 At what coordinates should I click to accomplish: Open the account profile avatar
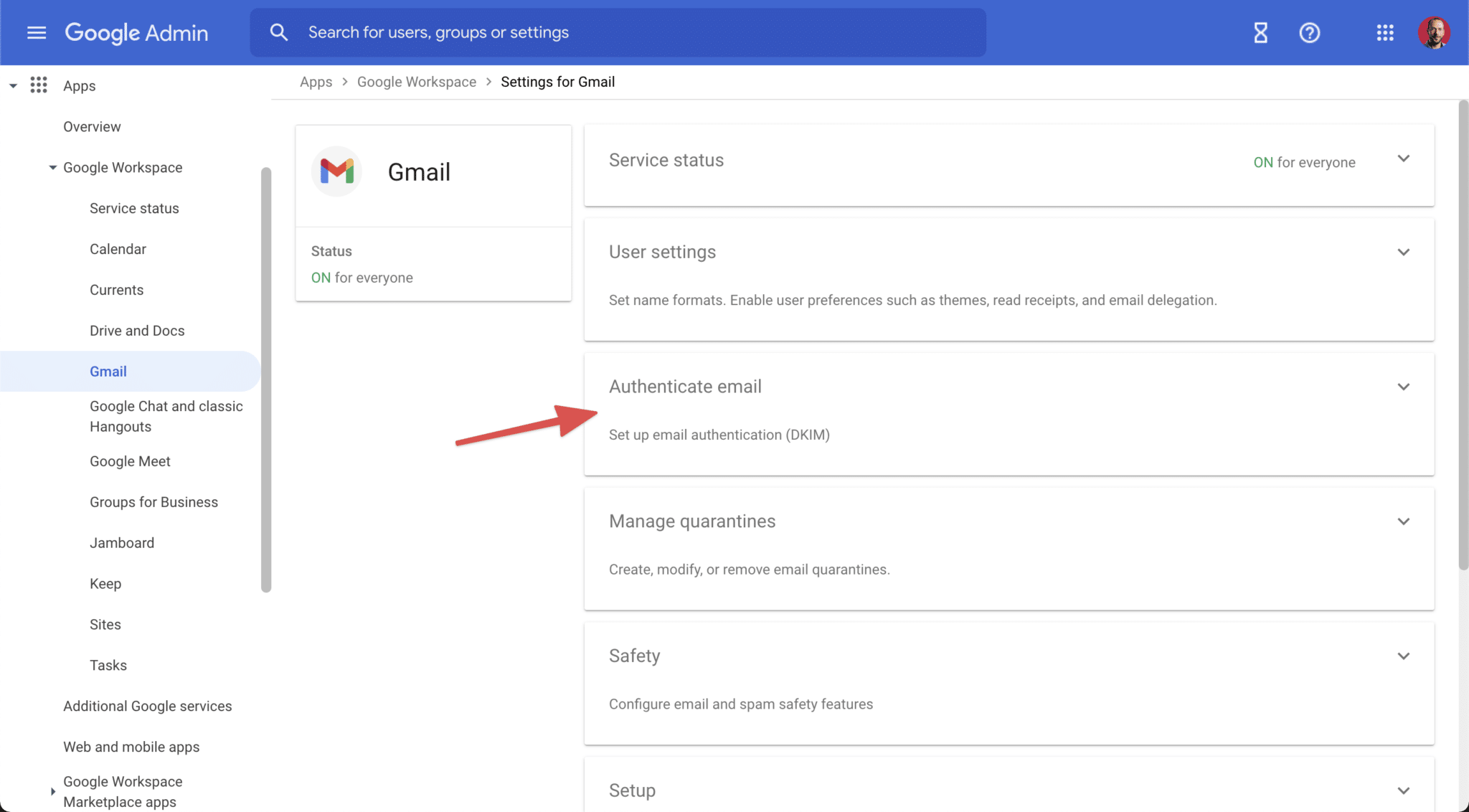pos(1434,32)
